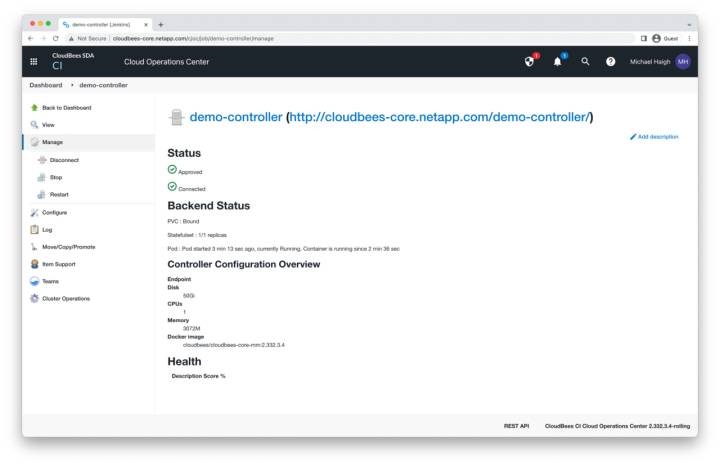Image resolution: width=720 pixels, height=467 pixels.
Task: Click the security shield alerts icon
Action: coord(529,61)
